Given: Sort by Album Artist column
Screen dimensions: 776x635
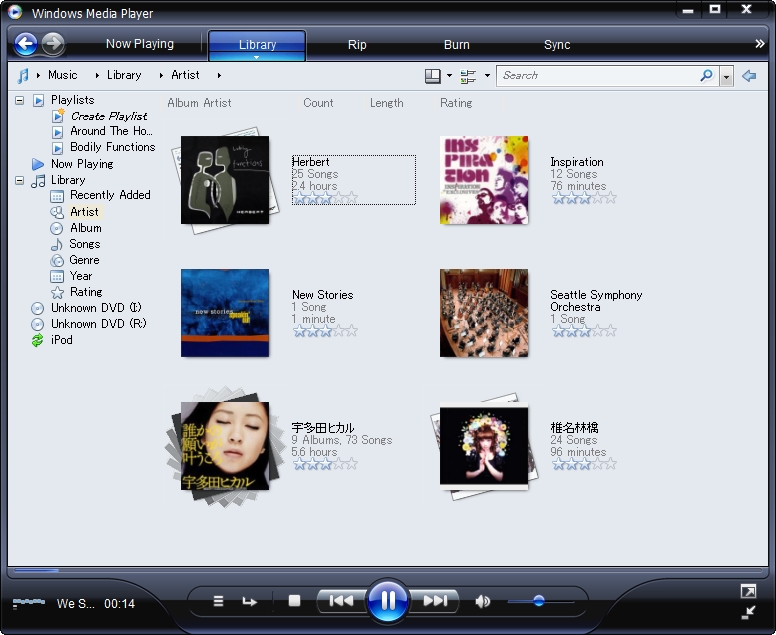Looking at the screenshot, I should coord(199,103).
